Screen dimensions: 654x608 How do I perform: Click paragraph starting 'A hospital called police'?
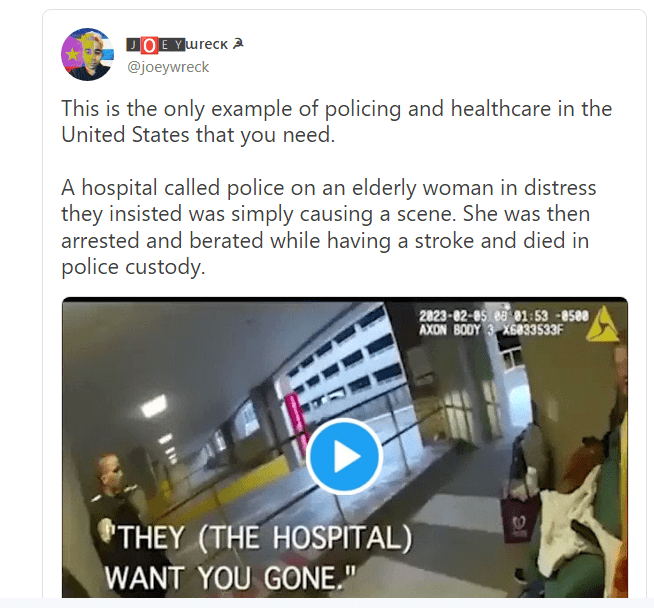tap(329, 227)
